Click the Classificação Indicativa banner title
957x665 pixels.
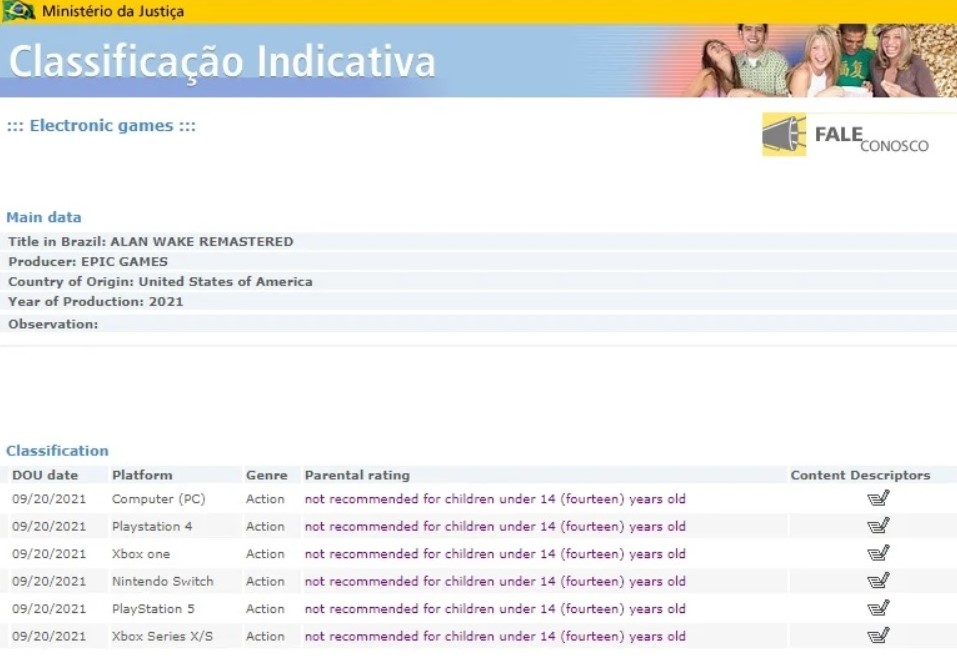click(x=222, y=62)
